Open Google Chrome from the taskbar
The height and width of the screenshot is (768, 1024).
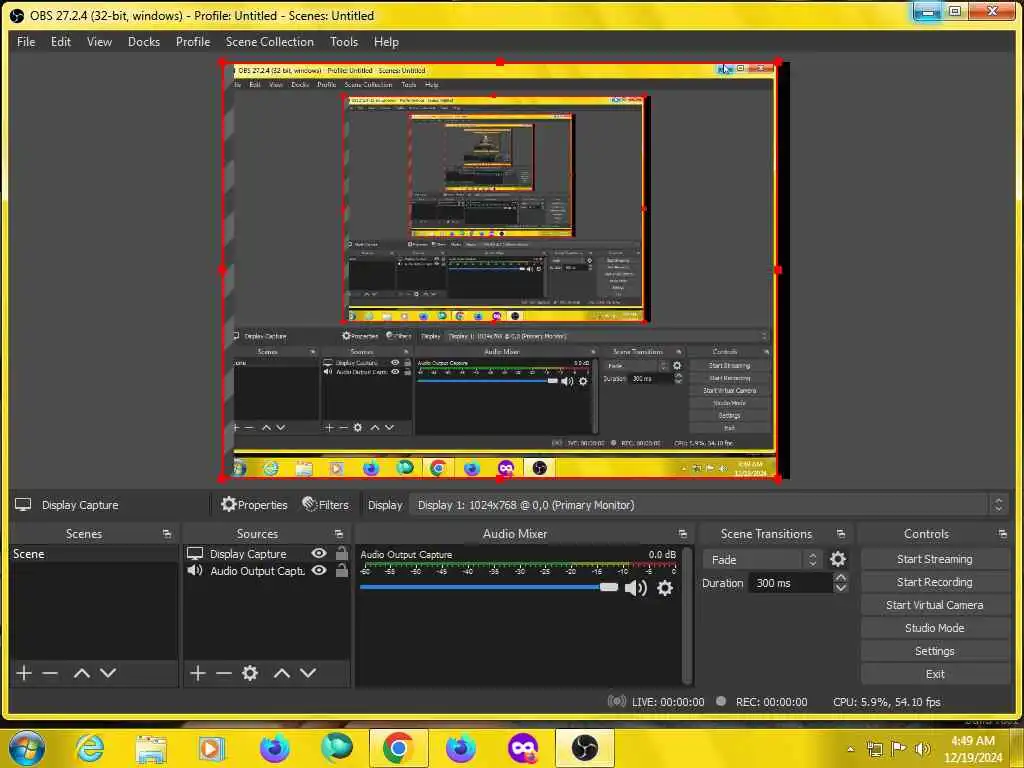tap(398, 748)
